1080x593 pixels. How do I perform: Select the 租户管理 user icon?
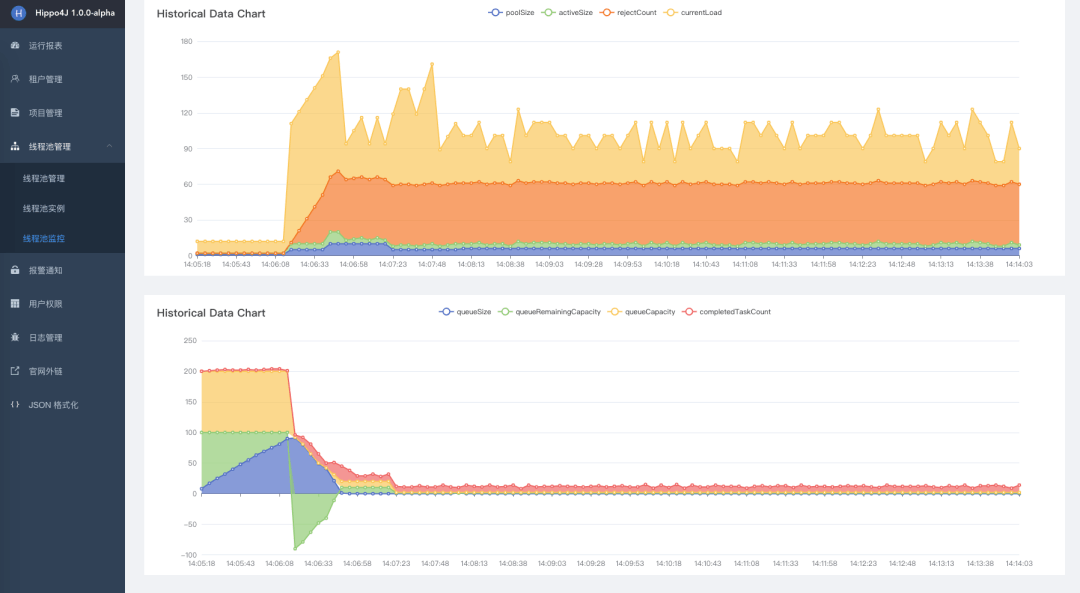click(x=15, y=79)
